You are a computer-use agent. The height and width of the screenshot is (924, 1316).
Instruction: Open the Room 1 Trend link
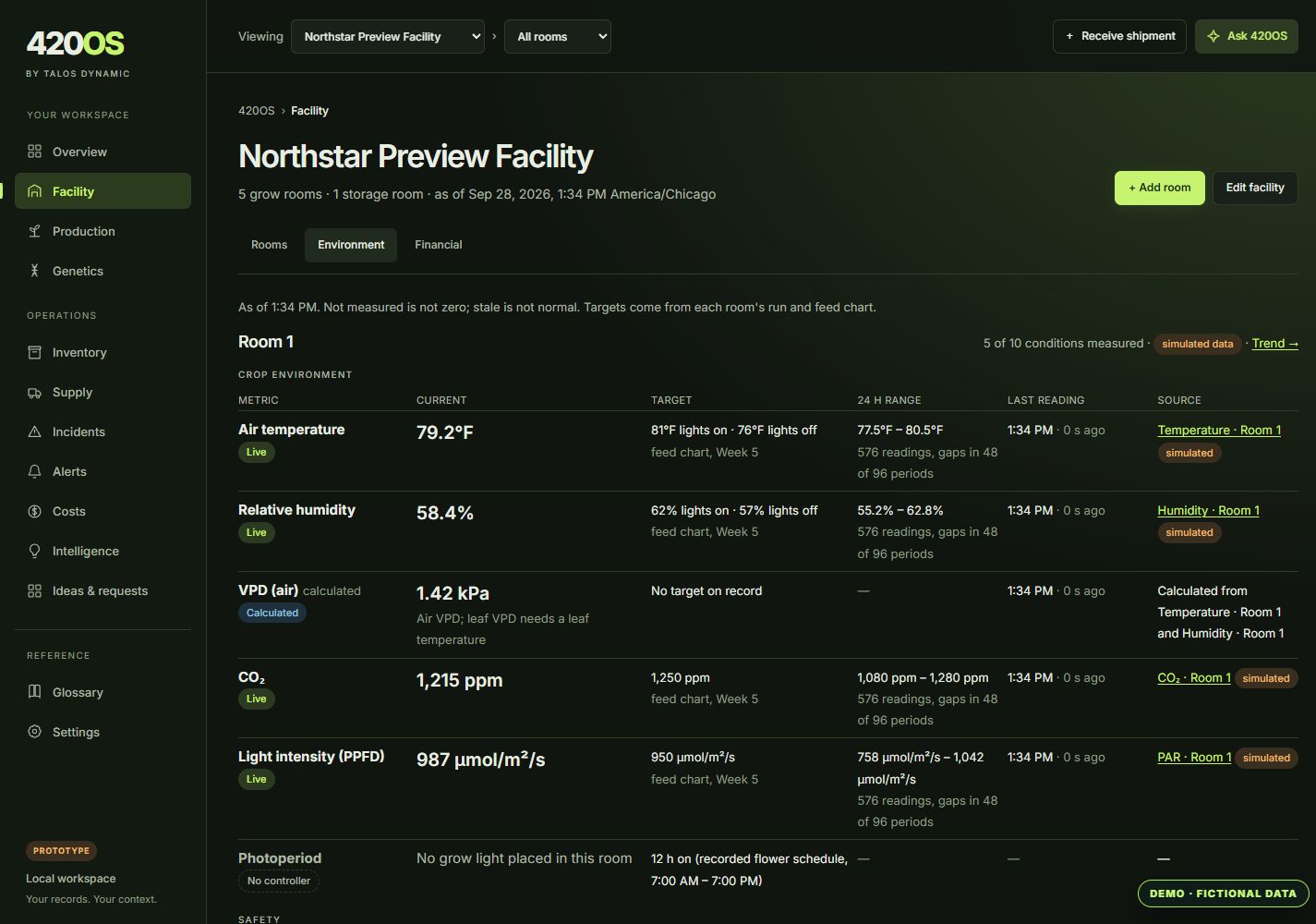click(x=1275, y=344)
